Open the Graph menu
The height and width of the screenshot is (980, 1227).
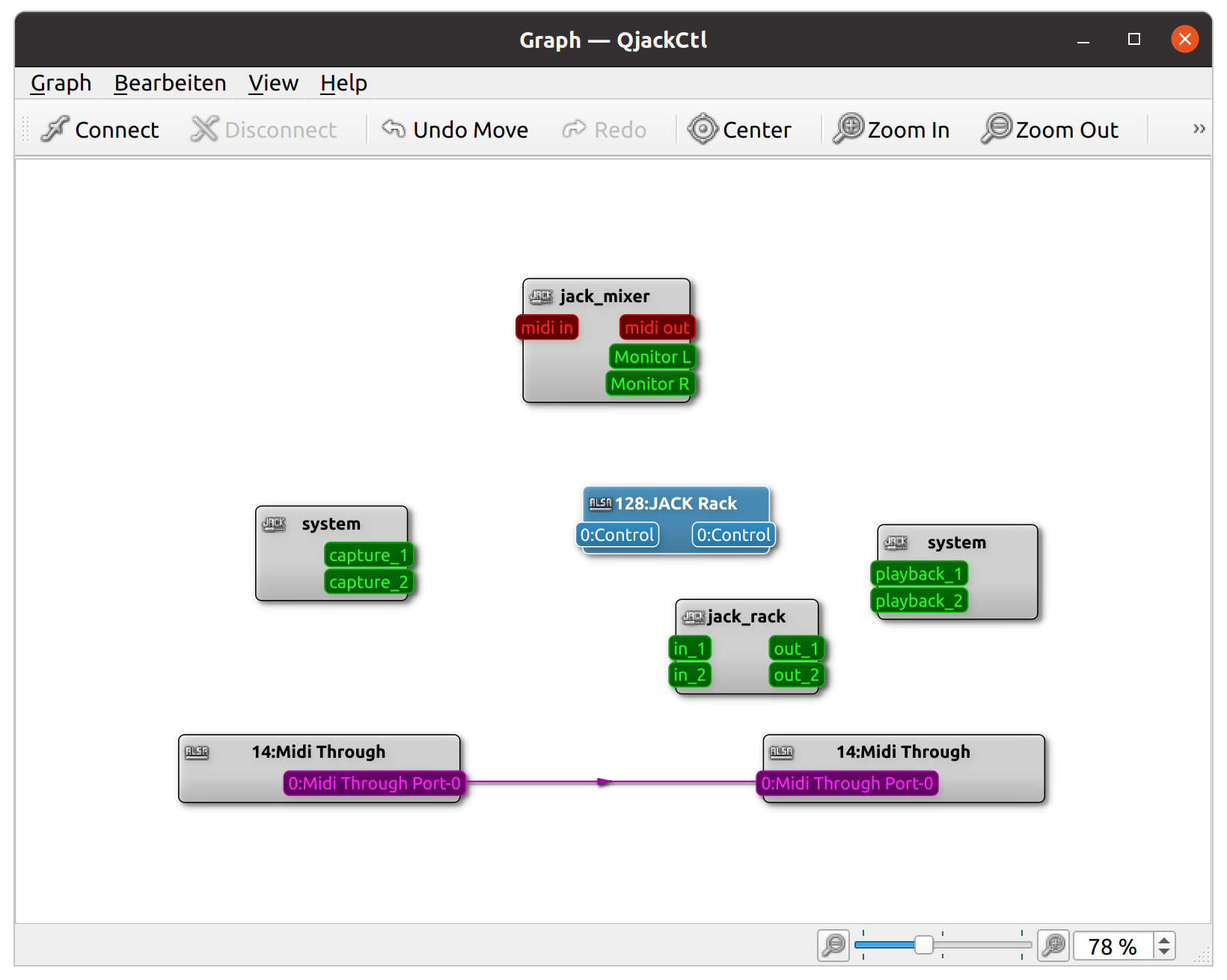pyautogui.click(x=60, y=83)
